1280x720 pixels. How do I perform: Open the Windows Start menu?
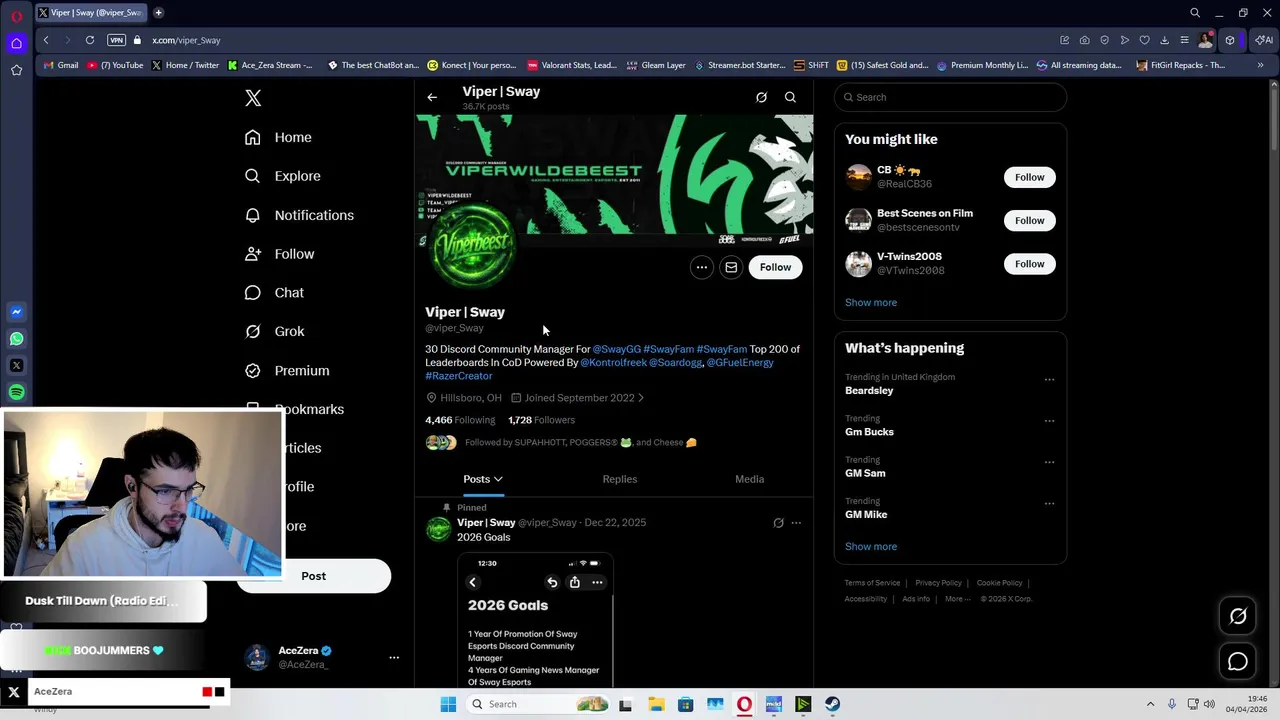pos(448,704)
